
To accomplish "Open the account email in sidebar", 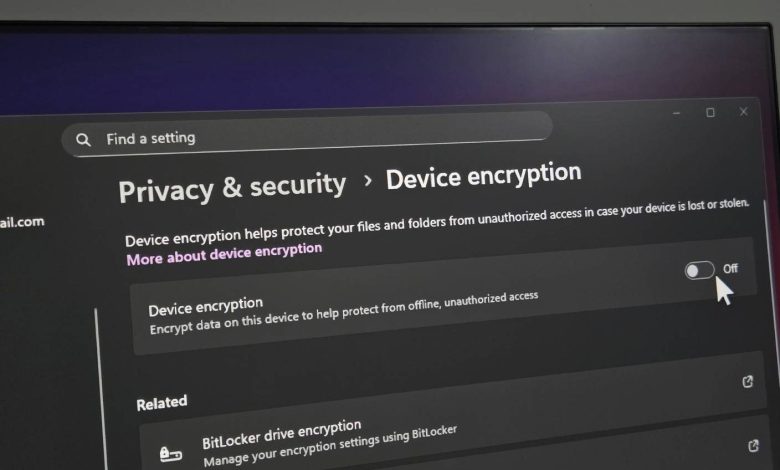I will pyautogui.click(x=22, y=222).
